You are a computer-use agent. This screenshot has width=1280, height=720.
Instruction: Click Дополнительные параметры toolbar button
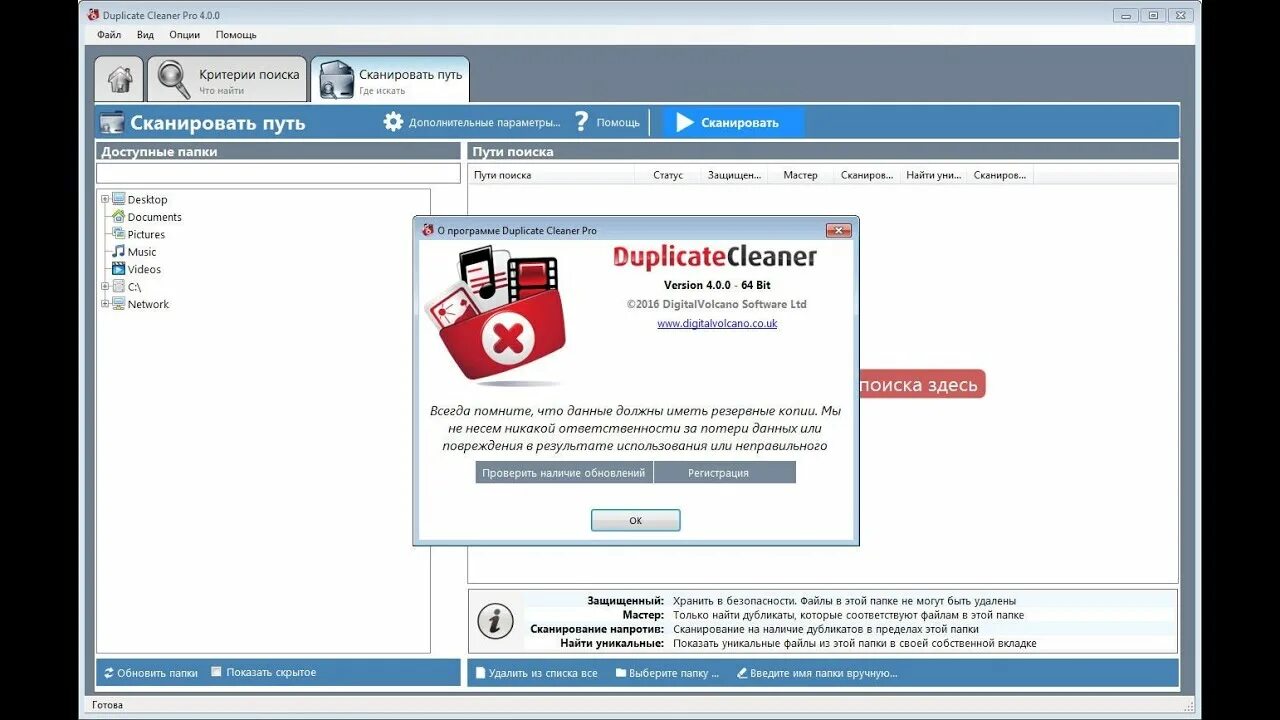(x=472, y=122)
